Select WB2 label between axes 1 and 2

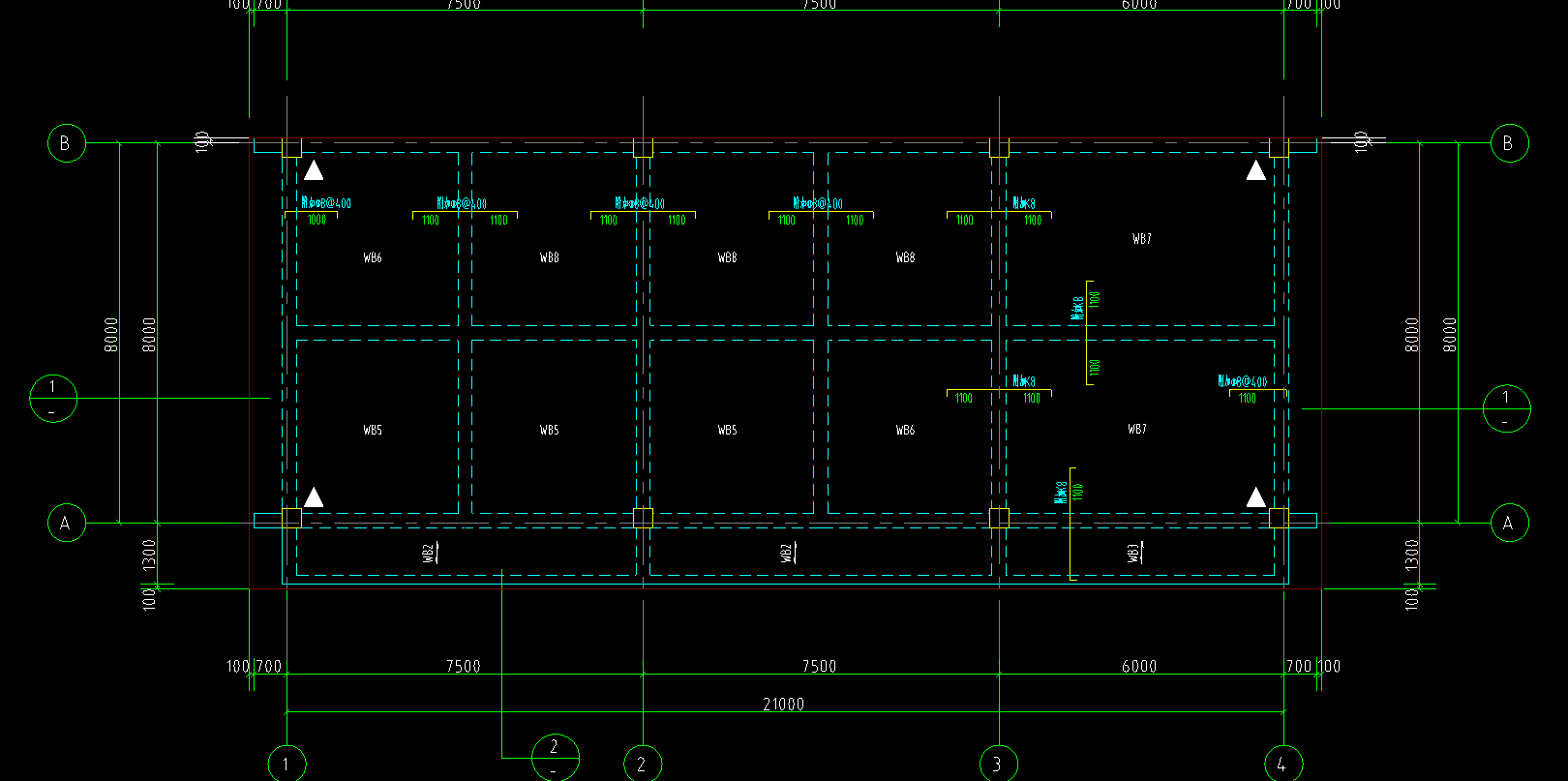point(429,553)
